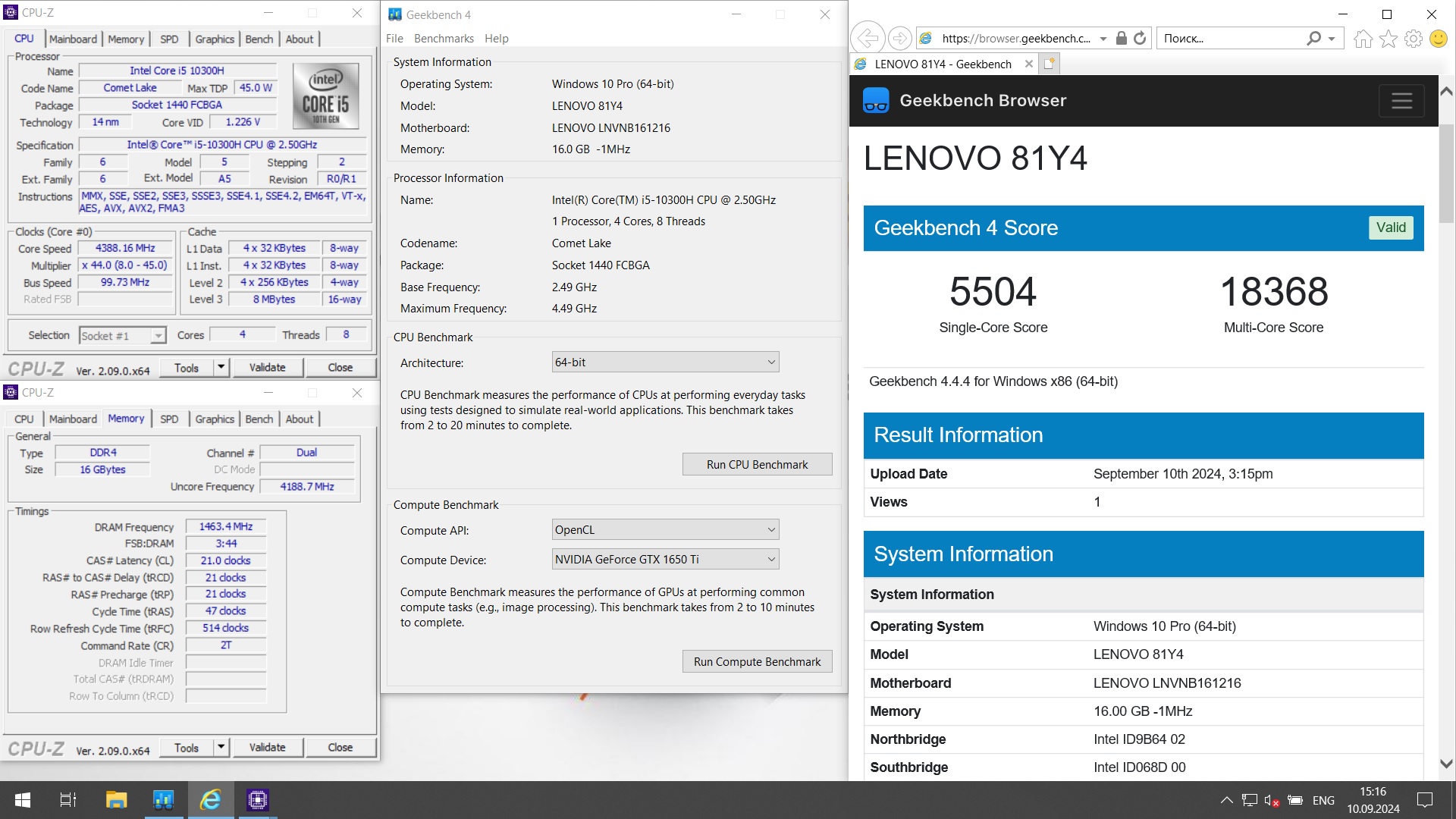The height and width of the screenshot is (819, 1456).
Task: Open the browser settings gear icon
Action: point(1414,39)
